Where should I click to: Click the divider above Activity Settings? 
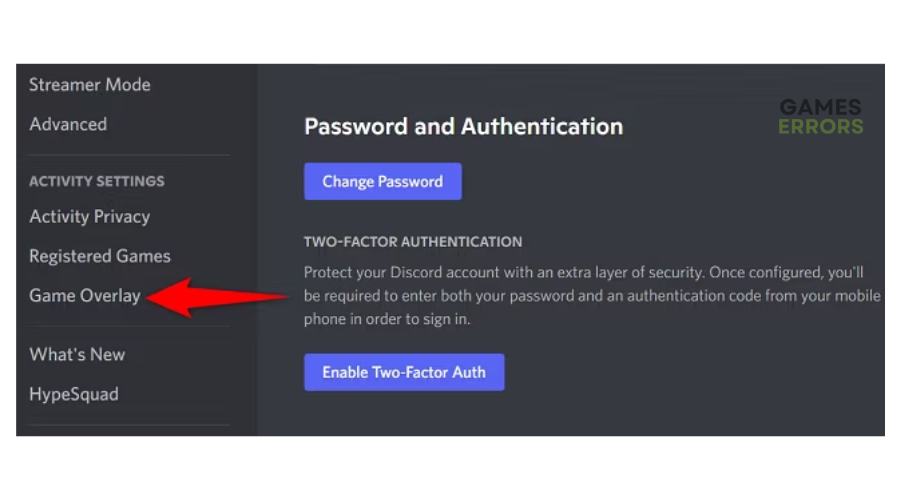[x=129, y=155]
